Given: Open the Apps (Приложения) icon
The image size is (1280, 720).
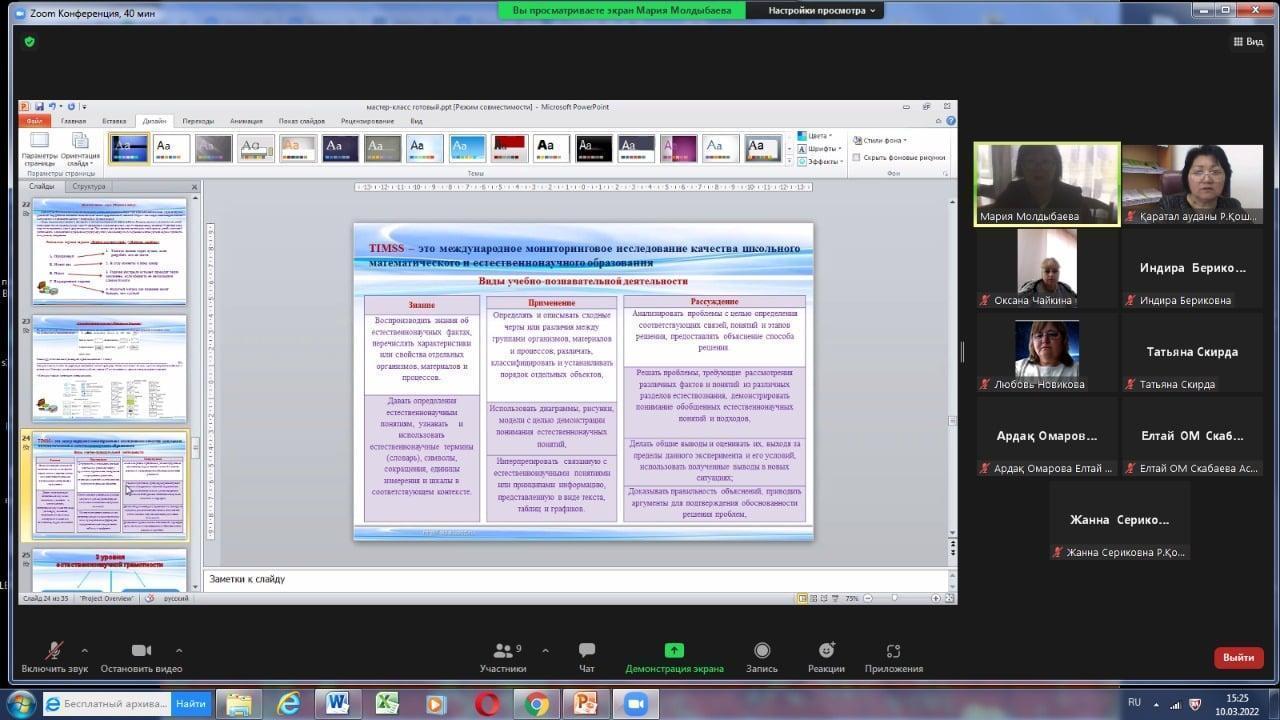Looking at the screenshot, I should click(x=893, y=651).
